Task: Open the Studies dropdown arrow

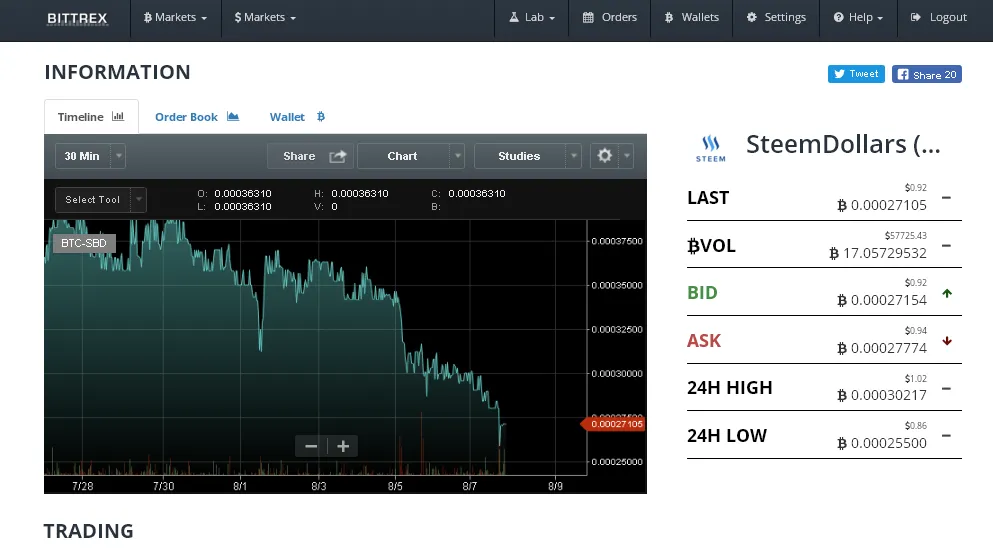Action: point(573,156)
